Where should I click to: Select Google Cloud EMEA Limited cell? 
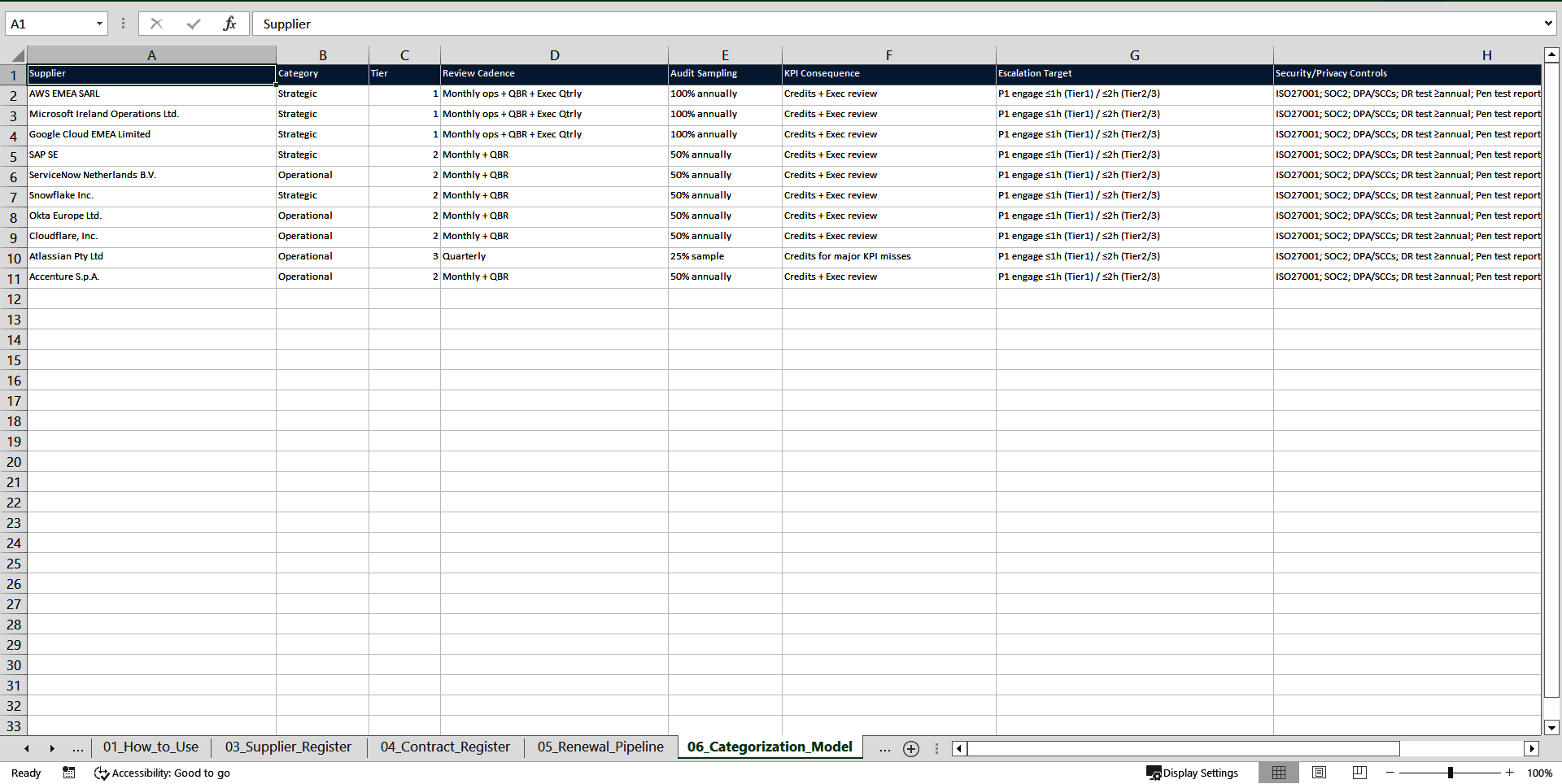pyautogui.click(x=151, y=135)
